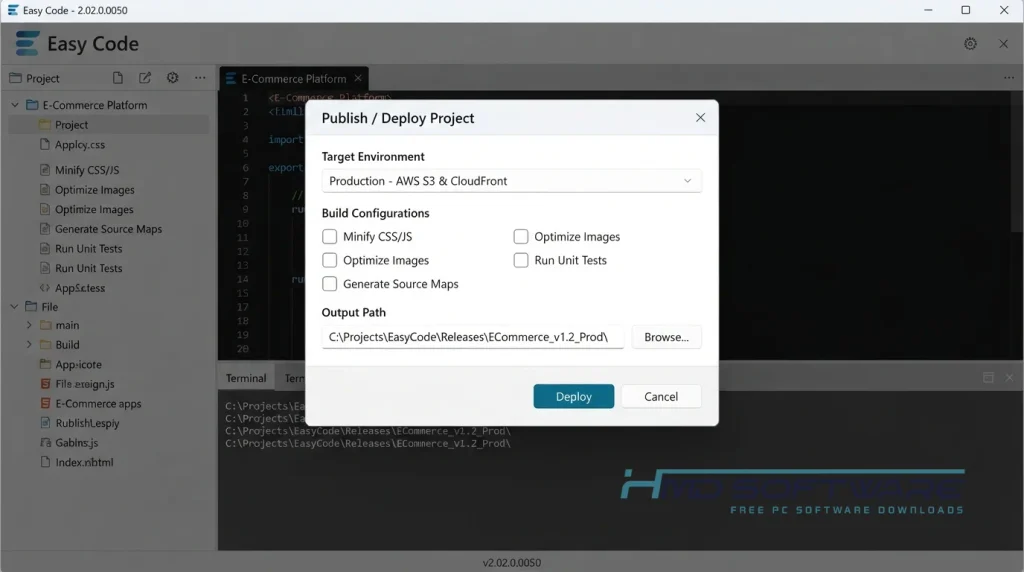
Task: Select the second terminal tab
Action: [293, 378]
